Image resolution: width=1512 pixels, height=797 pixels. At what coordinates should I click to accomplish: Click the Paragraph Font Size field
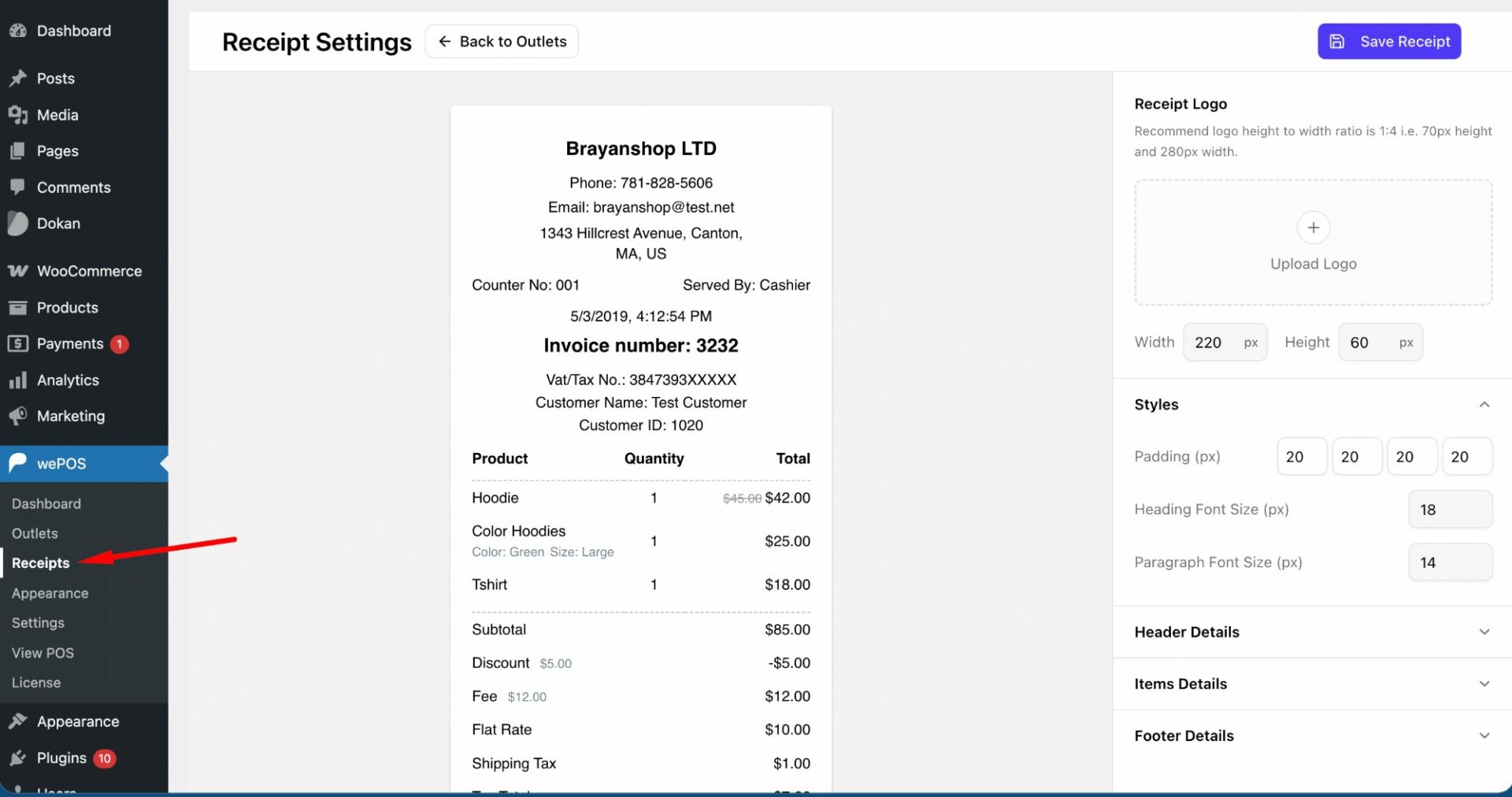pos(1450,562)
